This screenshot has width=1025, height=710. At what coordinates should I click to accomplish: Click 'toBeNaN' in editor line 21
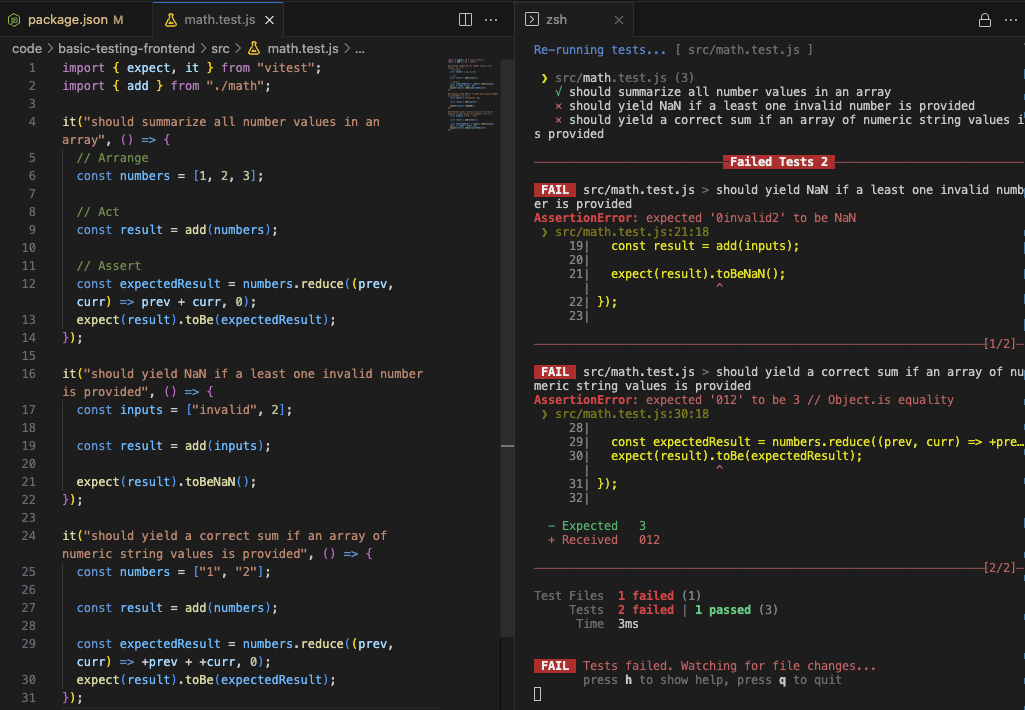[x=210, y=482]
